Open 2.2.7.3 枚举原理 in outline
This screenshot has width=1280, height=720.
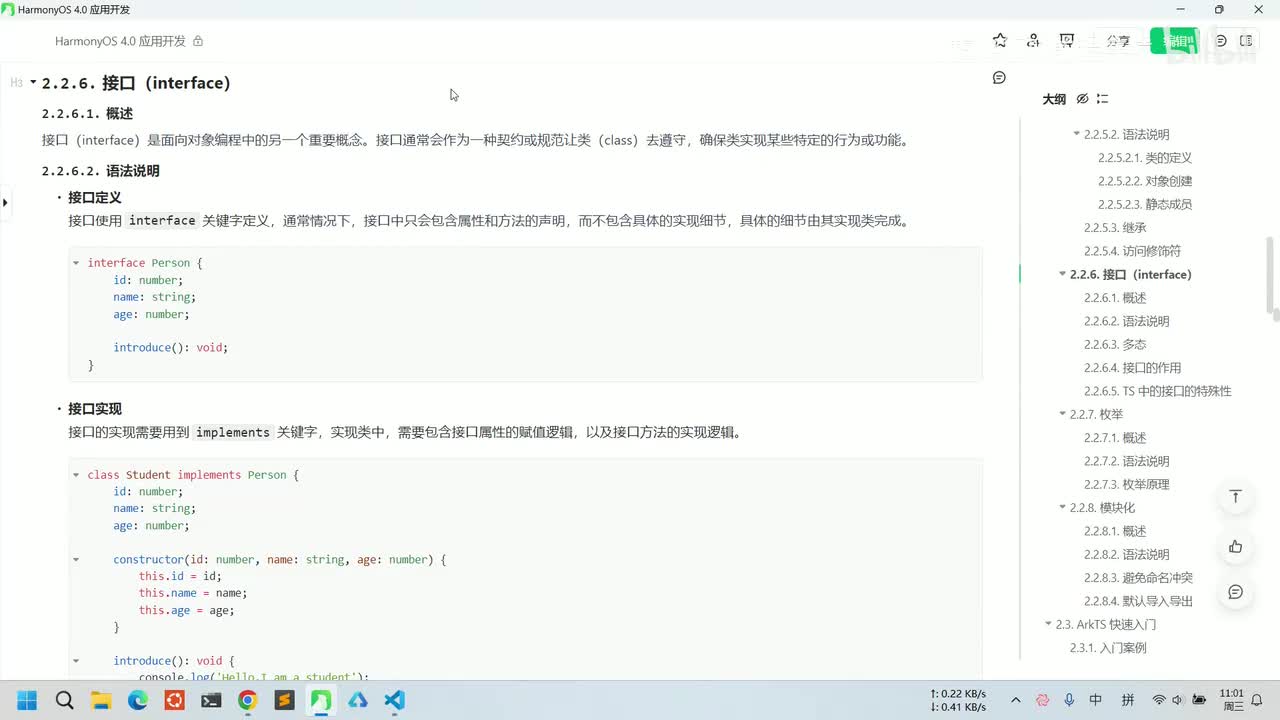coord(1126,484)
